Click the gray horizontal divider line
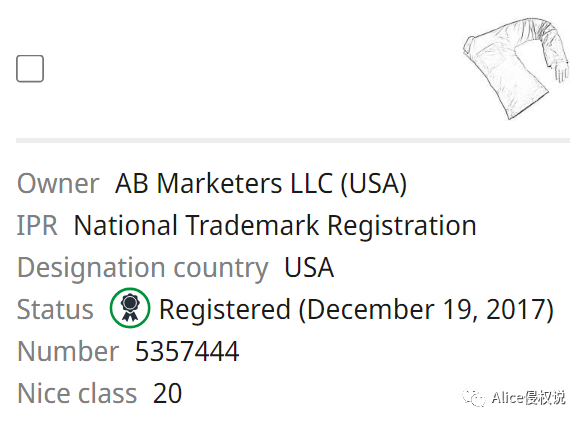This screenshot has width=584, height=423. coord(293,140)
